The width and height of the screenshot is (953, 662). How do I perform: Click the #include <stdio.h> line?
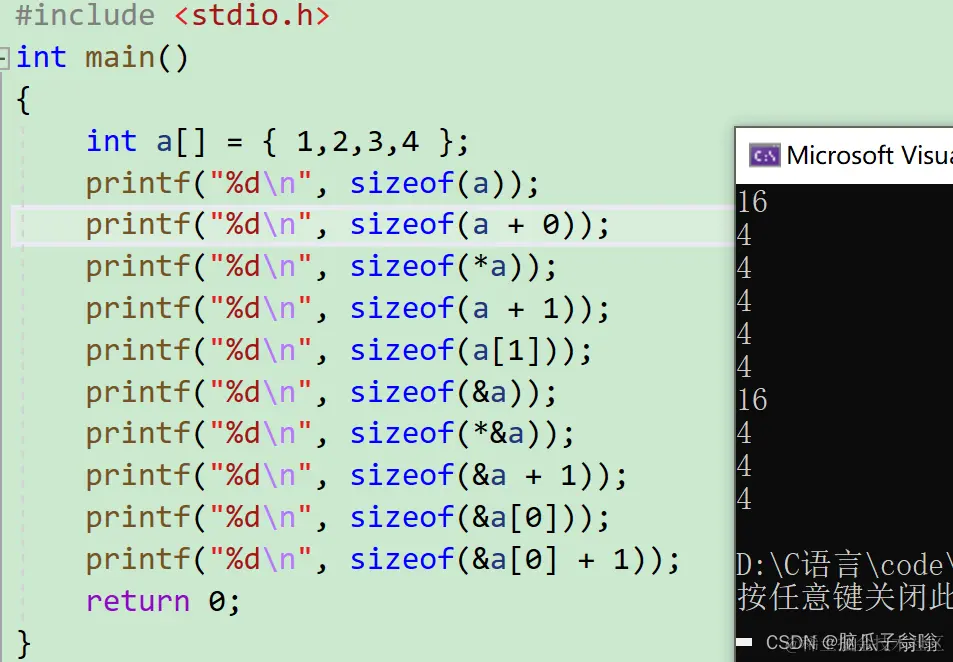(172, 15)
